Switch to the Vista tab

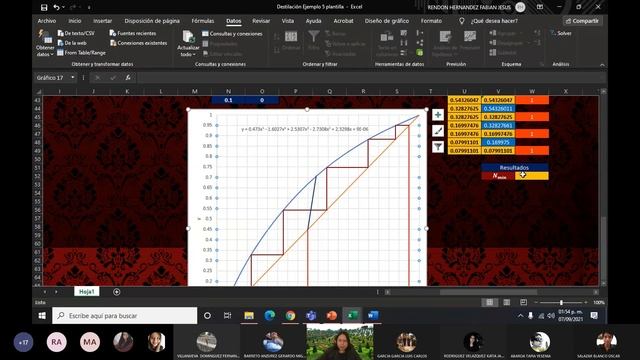pyautogui.click(x=287, y=21)
